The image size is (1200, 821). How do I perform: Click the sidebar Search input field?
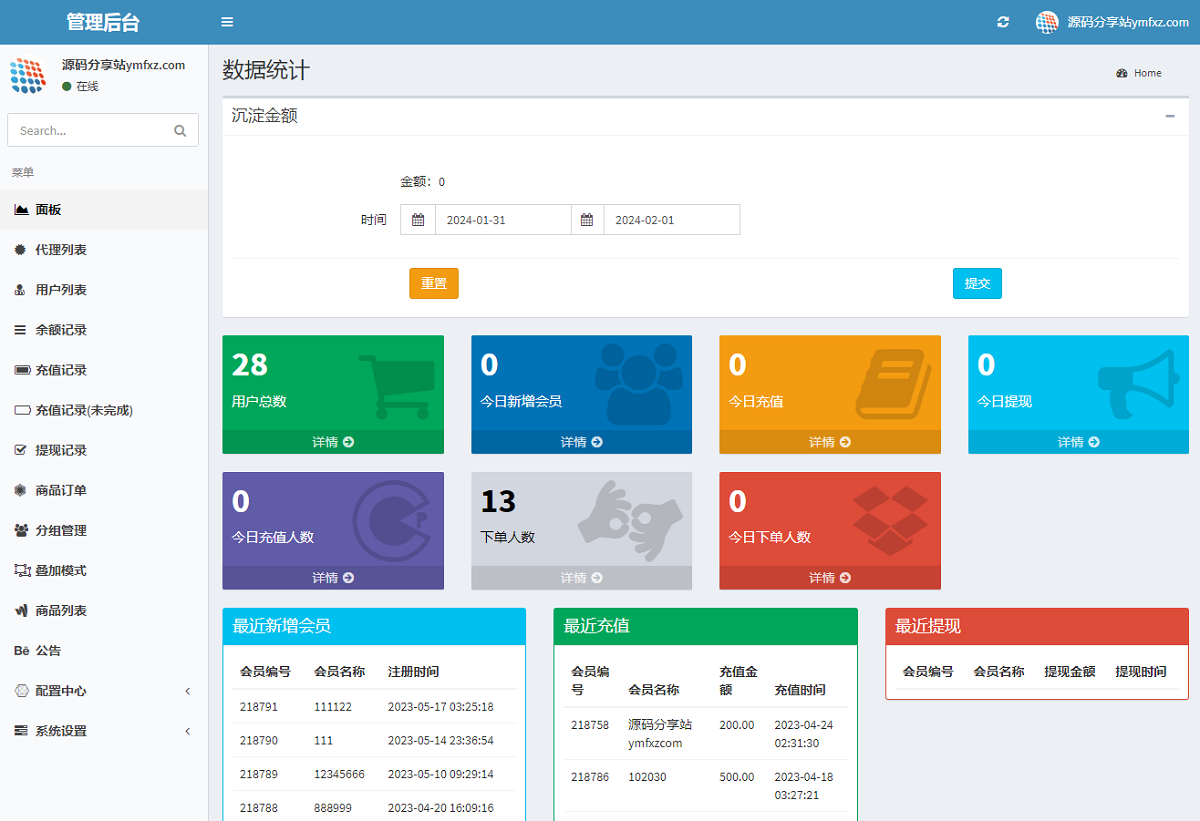[88, 131]
